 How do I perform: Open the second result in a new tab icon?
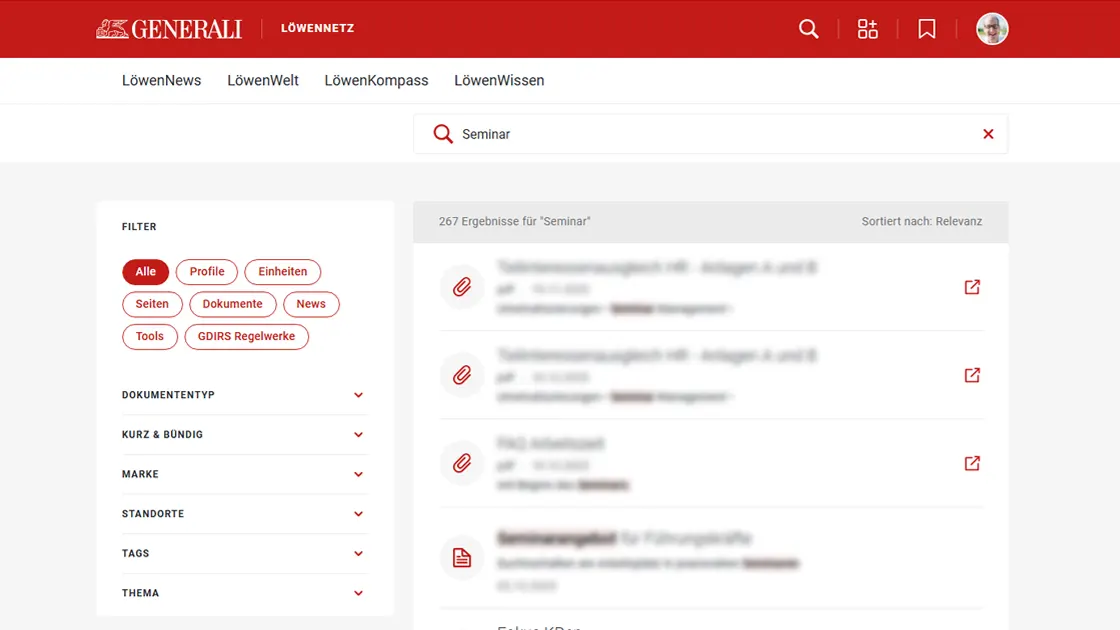coord(971,375)
